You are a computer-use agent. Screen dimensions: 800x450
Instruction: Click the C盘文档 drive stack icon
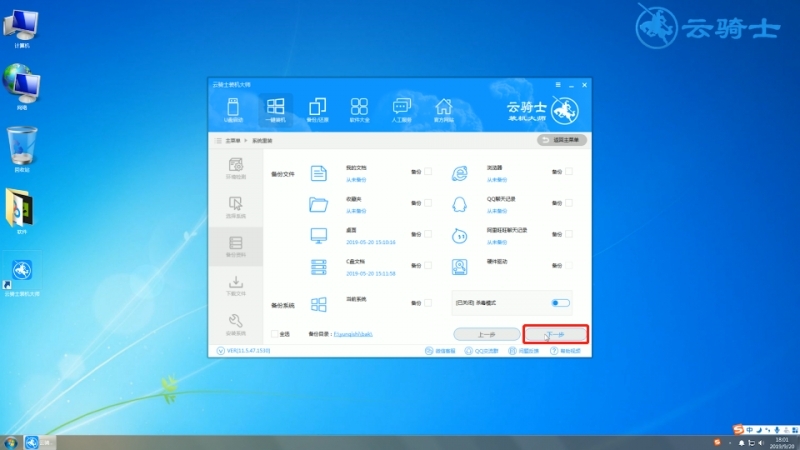coord(318,267)
